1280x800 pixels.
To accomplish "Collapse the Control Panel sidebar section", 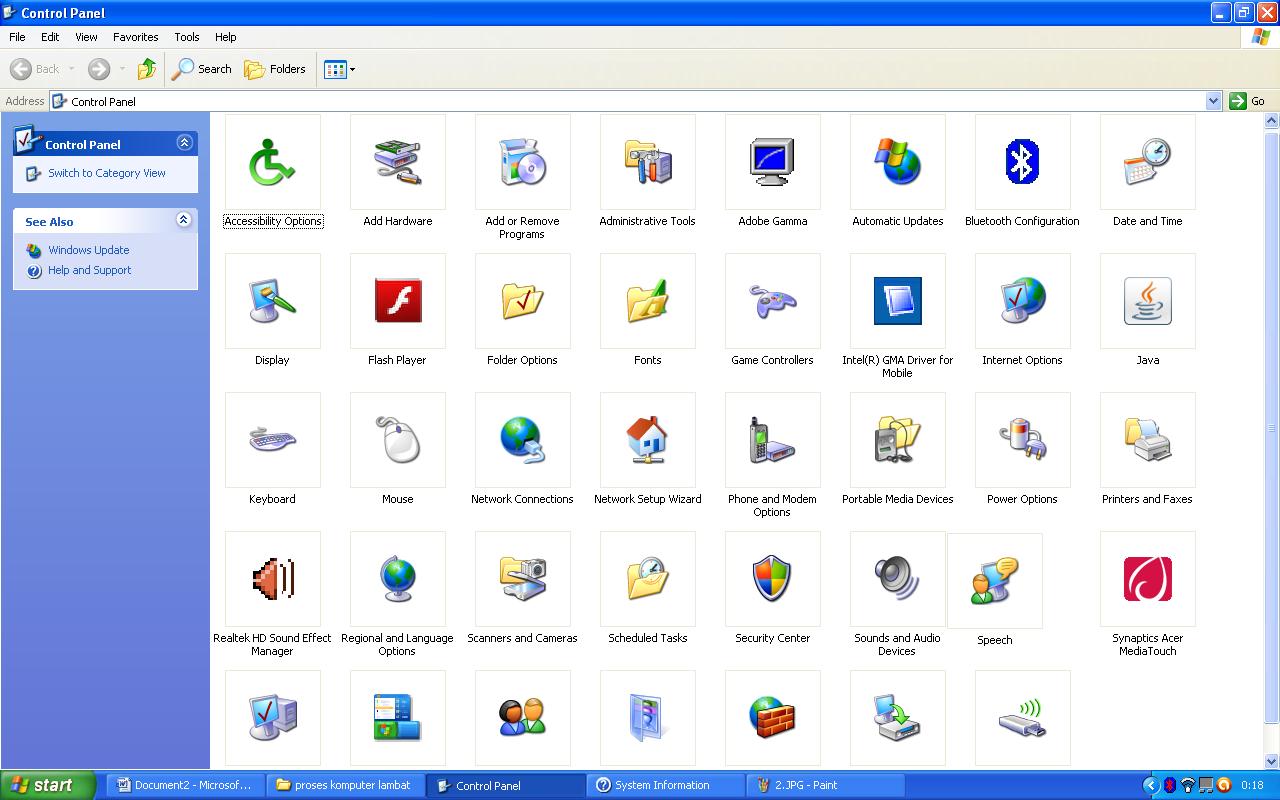I will (184, 143).
